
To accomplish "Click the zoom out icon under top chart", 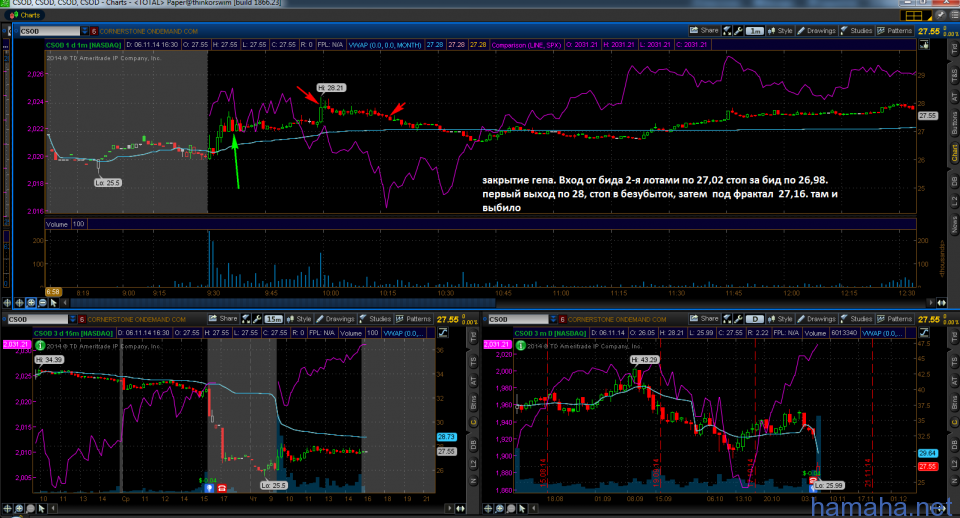I will (x=42, y=302).
